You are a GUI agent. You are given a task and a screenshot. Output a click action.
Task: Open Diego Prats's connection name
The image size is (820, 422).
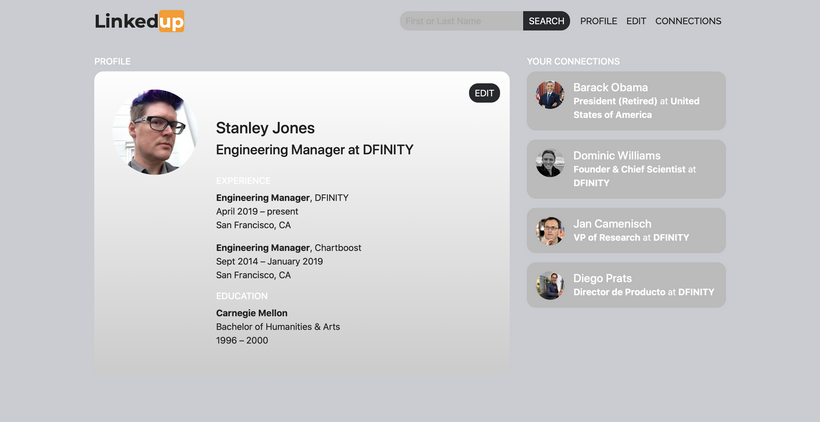point(602,278)
